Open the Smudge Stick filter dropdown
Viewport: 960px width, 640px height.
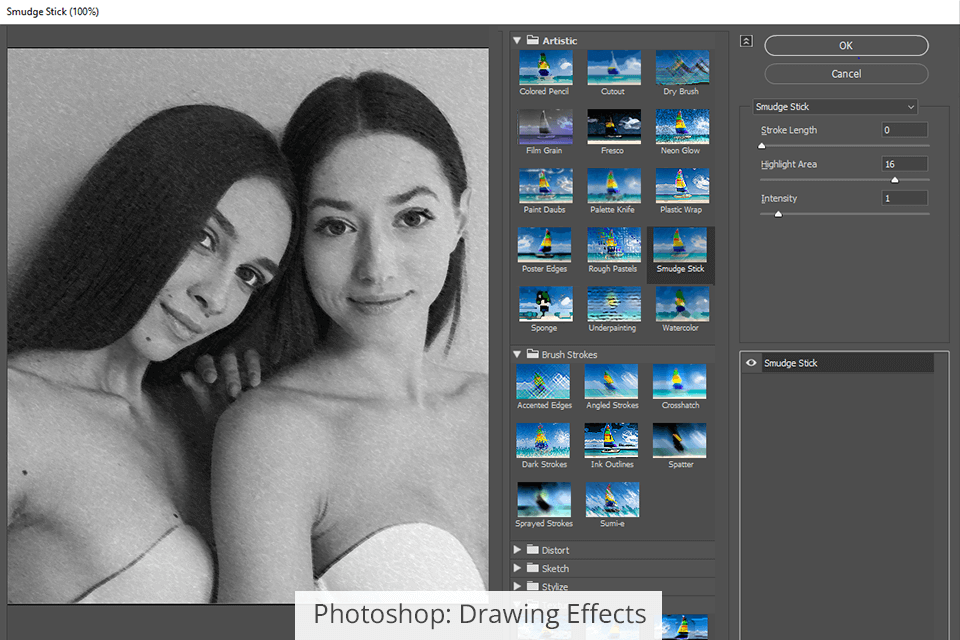(x=834, y=107)
